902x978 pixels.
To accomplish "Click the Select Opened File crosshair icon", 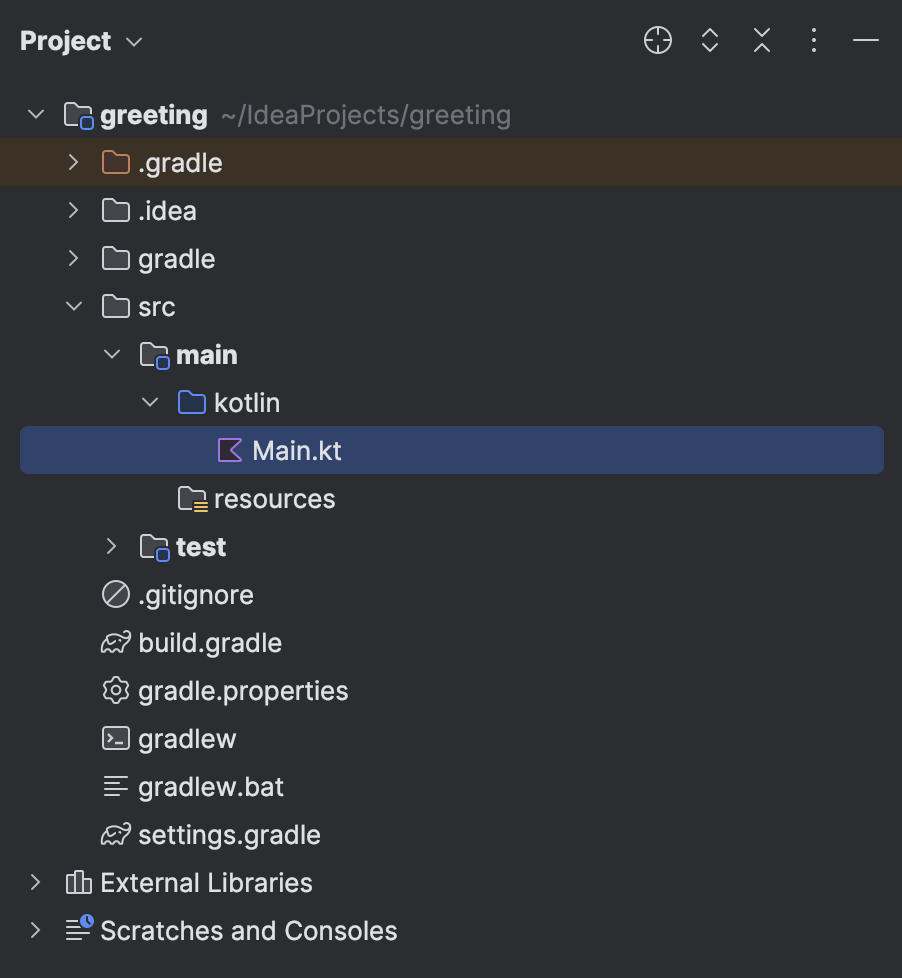I will pos(657,41).
